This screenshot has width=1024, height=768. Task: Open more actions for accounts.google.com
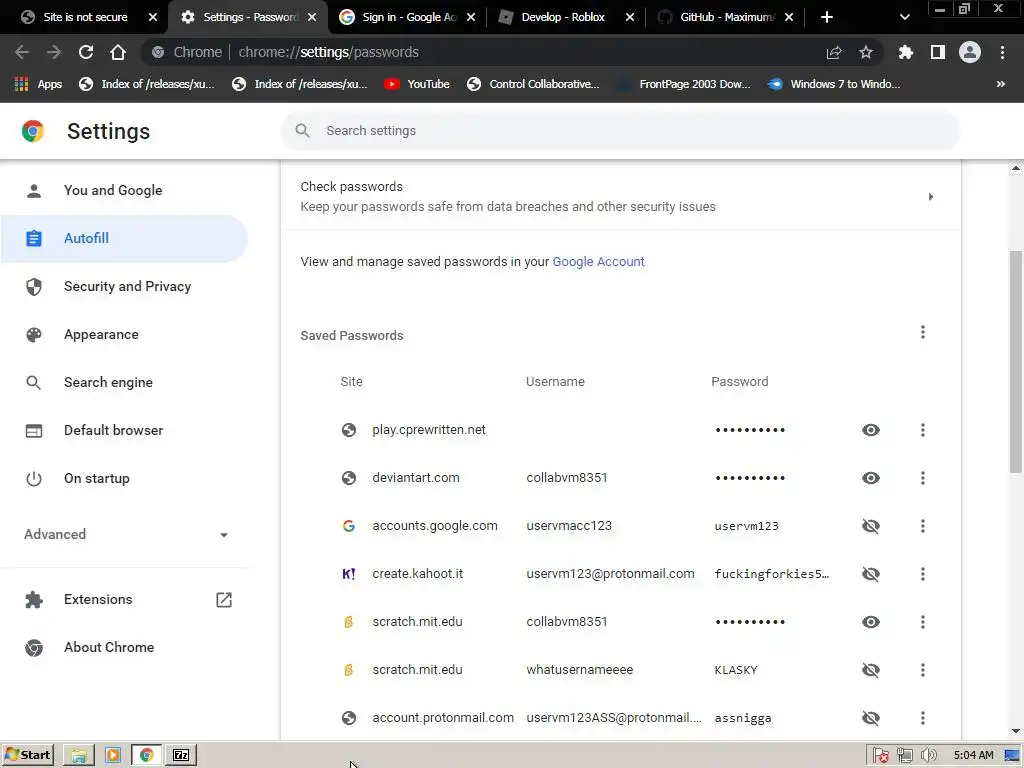[x=923, y=526]
